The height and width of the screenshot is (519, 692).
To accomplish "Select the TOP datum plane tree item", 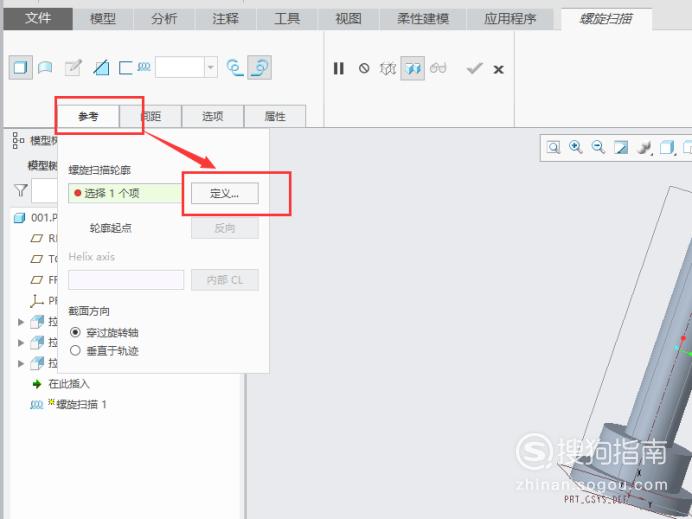I will point(43,259).
